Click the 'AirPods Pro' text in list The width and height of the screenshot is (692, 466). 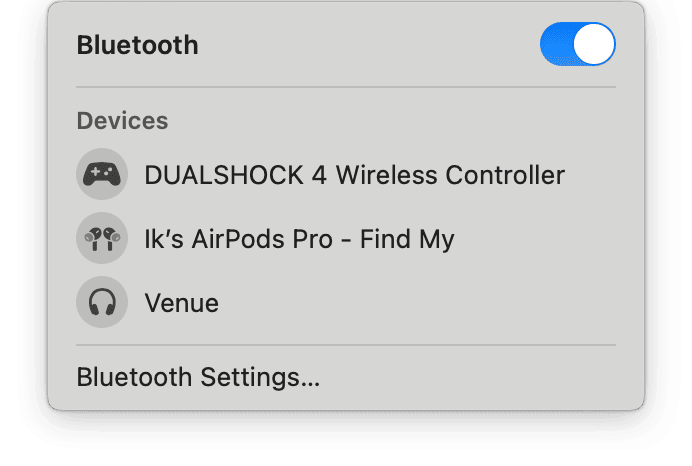(x=272, y=239)
